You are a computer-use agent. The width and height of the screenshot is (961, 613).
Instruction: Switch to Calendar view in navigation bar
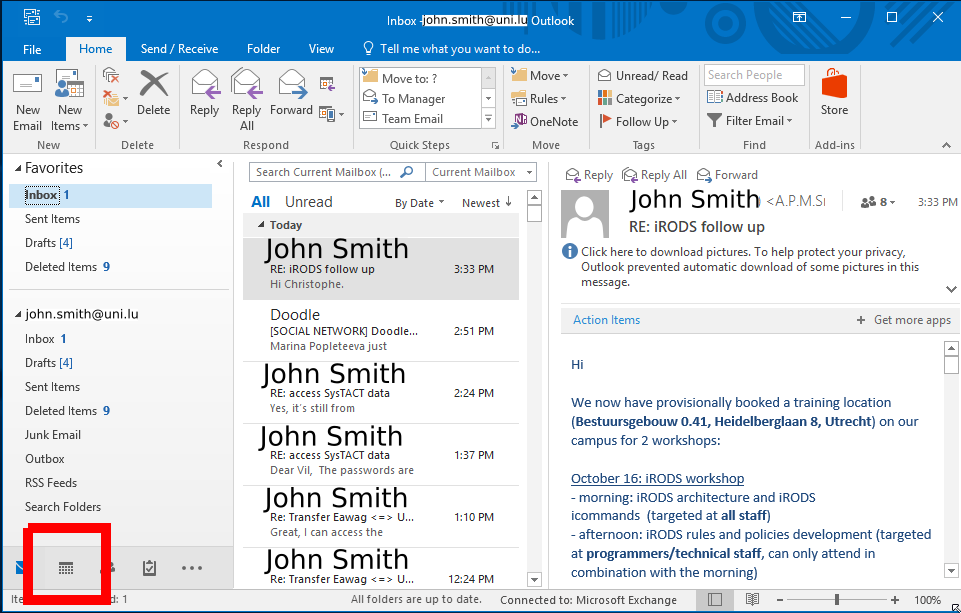66,568
